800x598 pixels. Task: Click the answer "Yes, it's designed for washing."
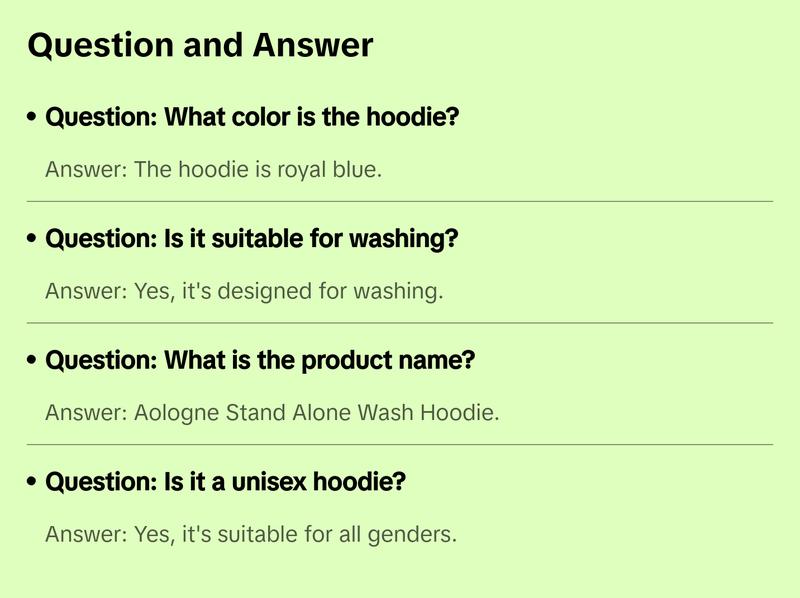(x=243, y=292)
